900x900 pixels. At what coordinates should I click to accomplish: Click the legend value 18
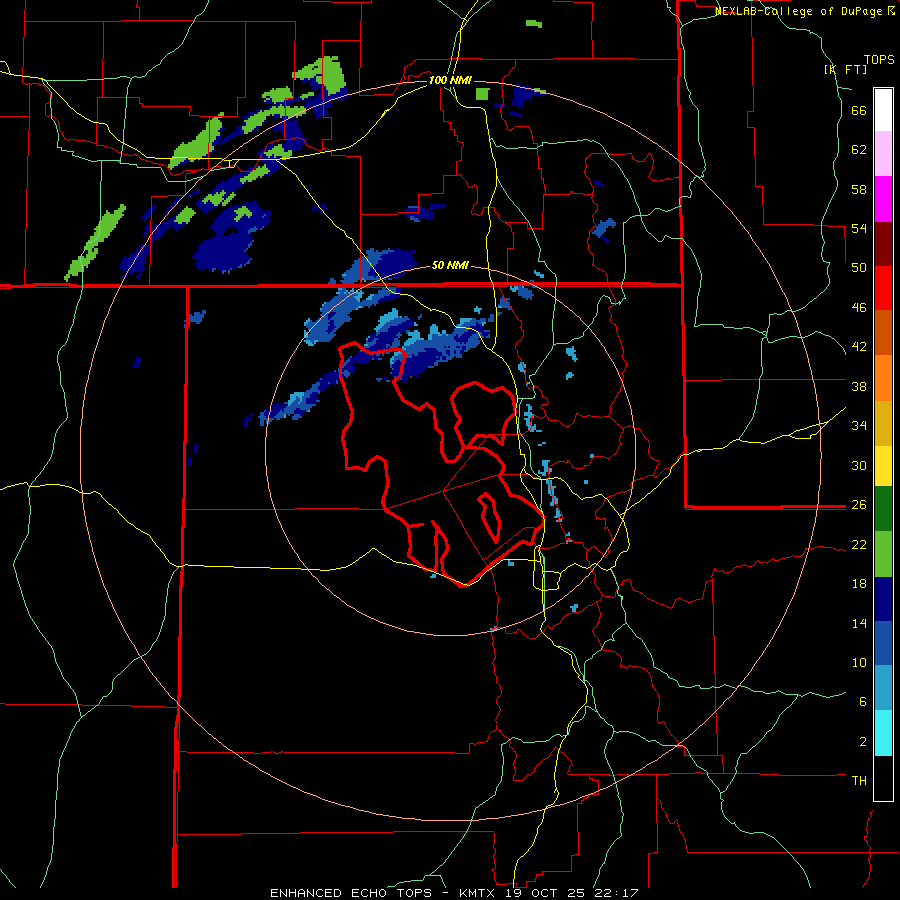click(x=859, y=584)
